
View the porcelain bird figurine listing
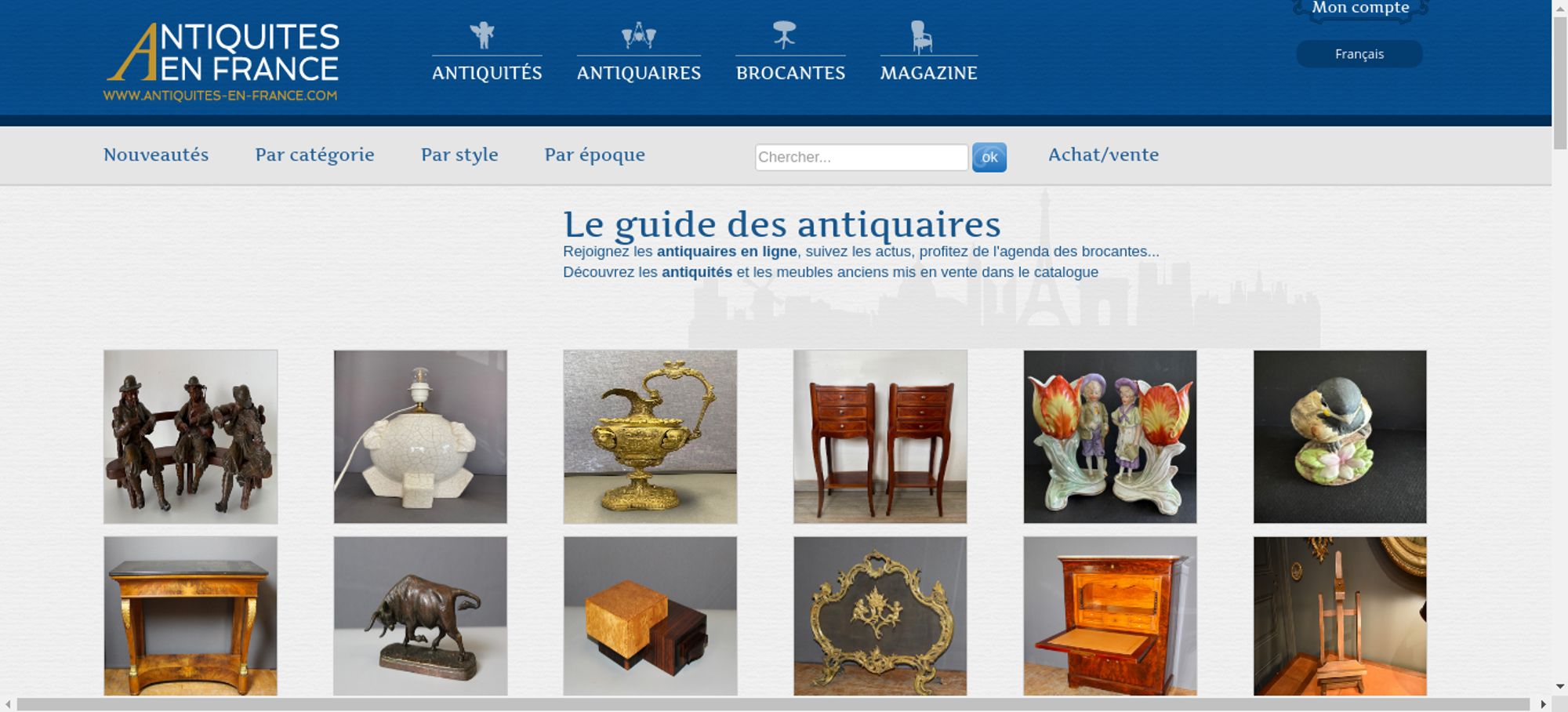coord(1340,437)
